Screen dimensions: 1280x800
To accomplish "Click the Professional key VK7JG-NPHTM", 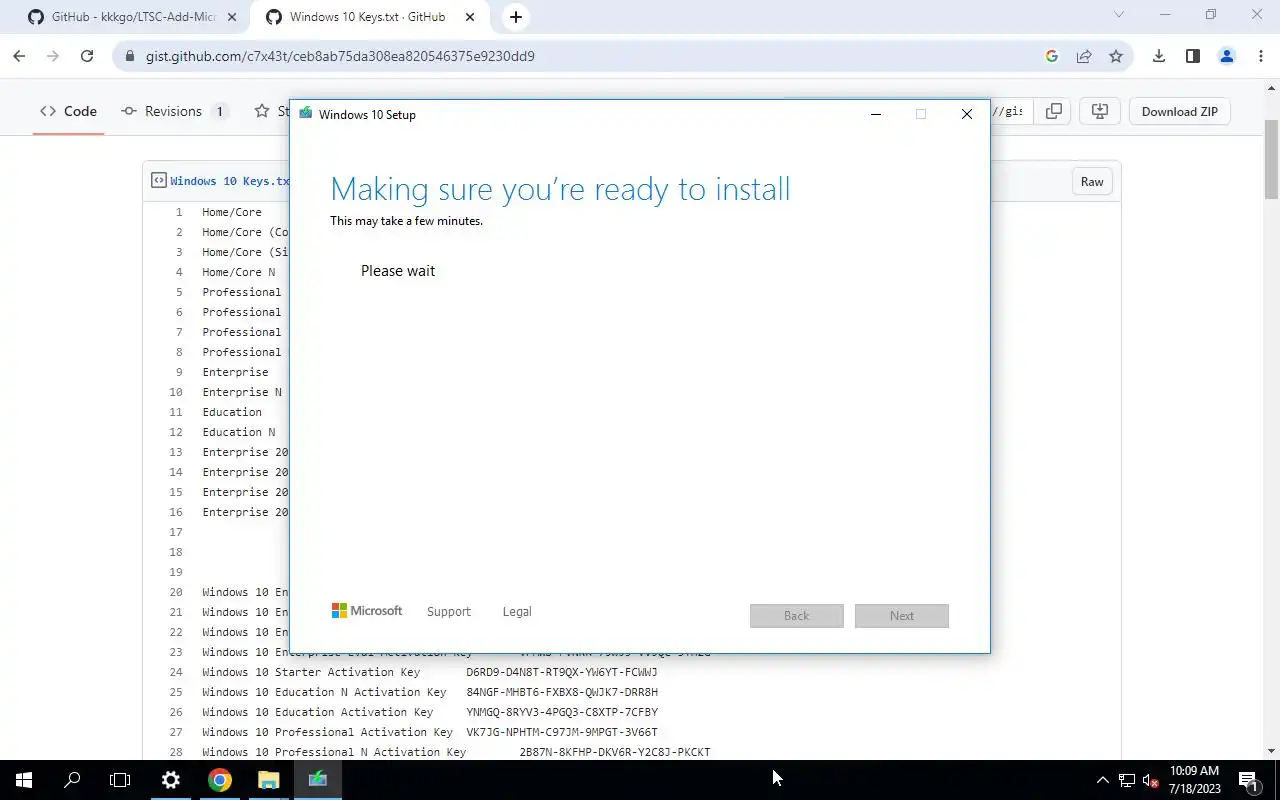I will pyautogui.click(x=562, y=732).
